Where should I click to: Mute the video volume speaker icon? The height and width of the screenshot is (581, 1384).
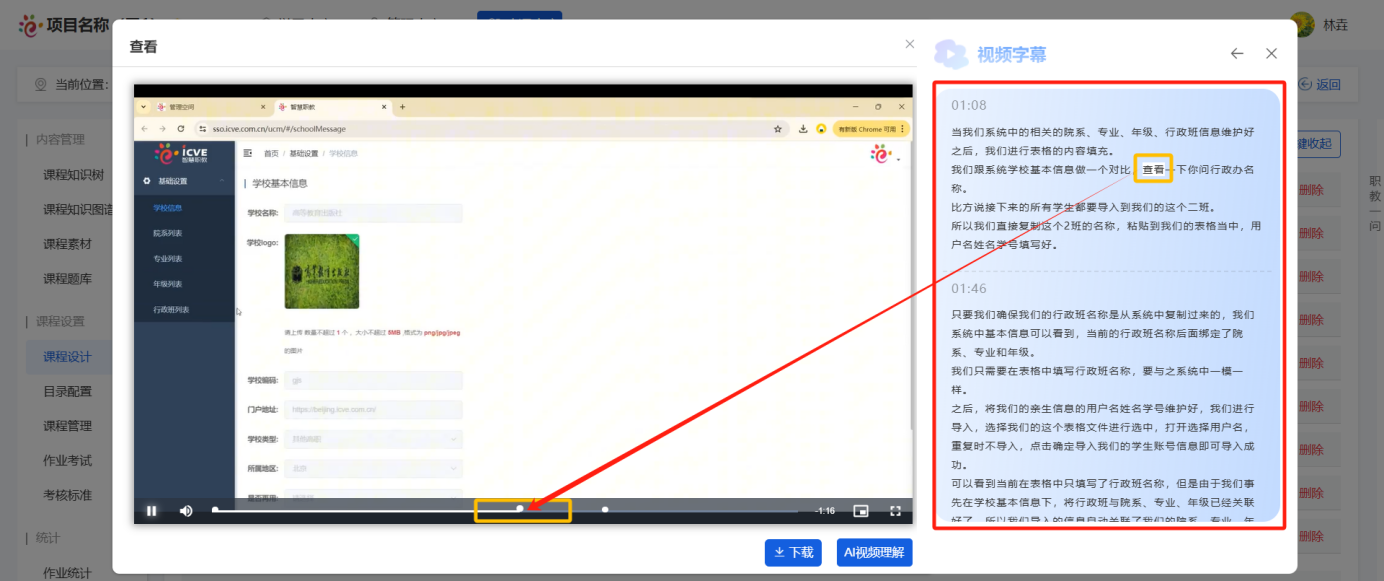click(186, 511)
